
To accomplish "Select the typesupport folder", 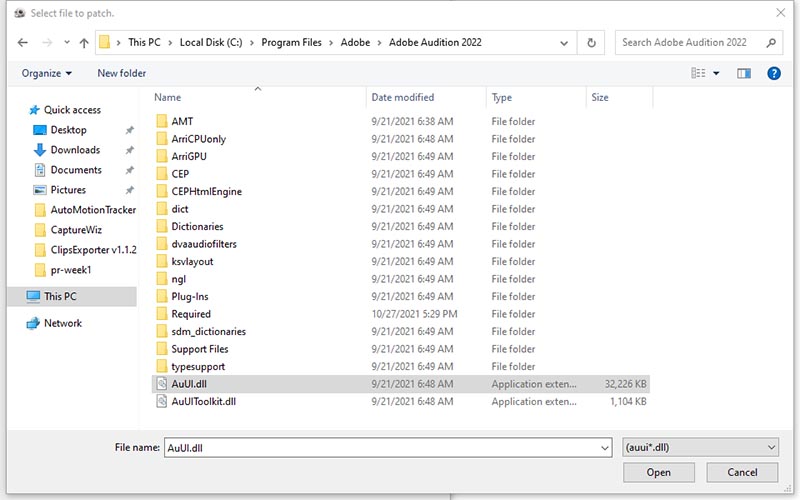I will click(x=198, y=366).
